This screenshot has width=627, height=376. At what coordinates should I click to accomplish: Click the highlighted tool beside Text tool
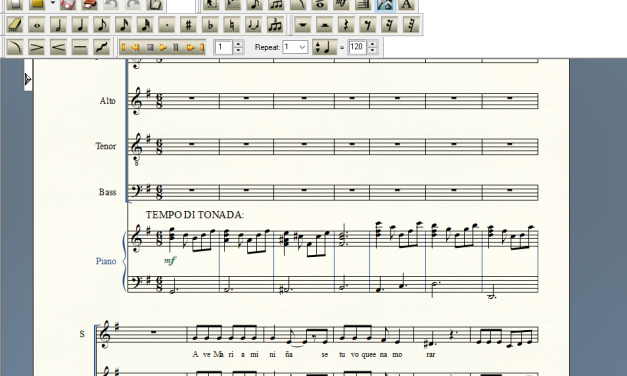[385, 4]
